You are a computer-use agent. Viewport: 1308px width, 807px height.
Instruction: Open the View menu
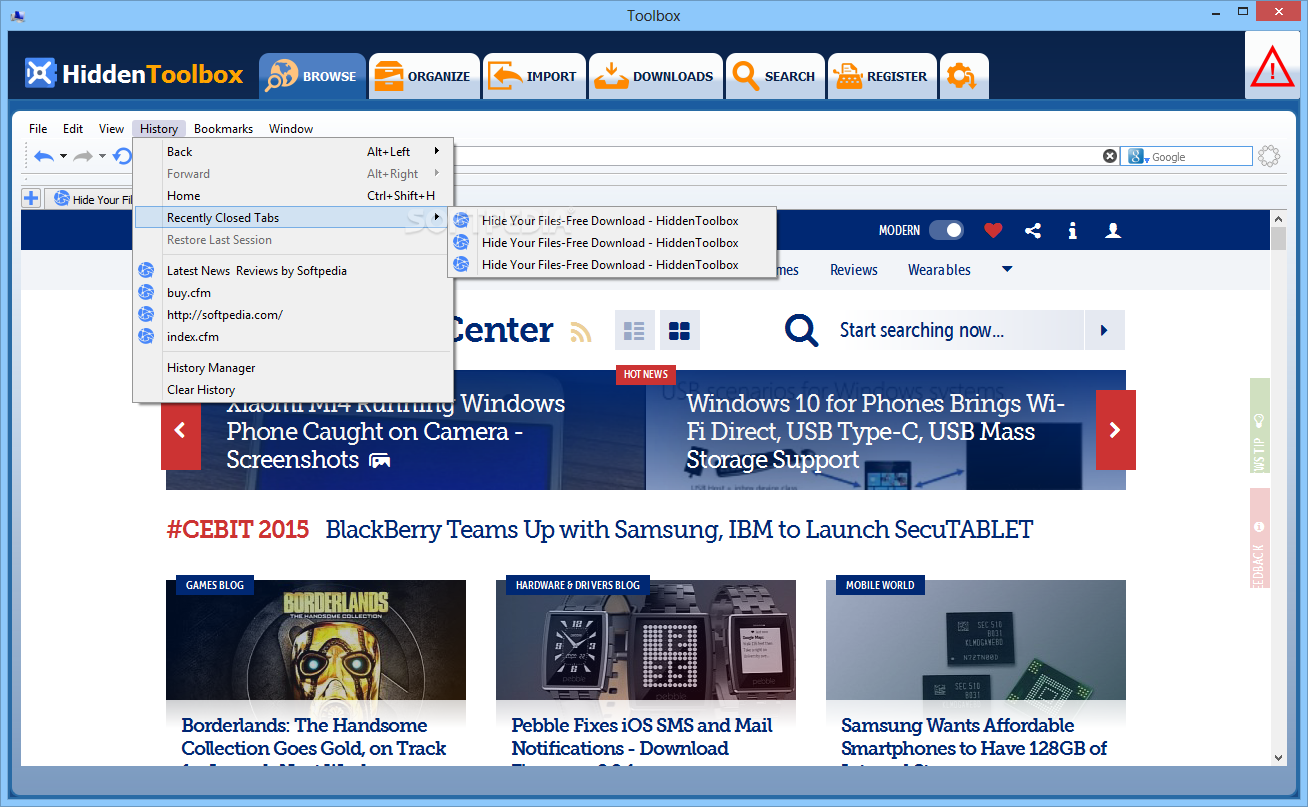(x=112, y=129)
